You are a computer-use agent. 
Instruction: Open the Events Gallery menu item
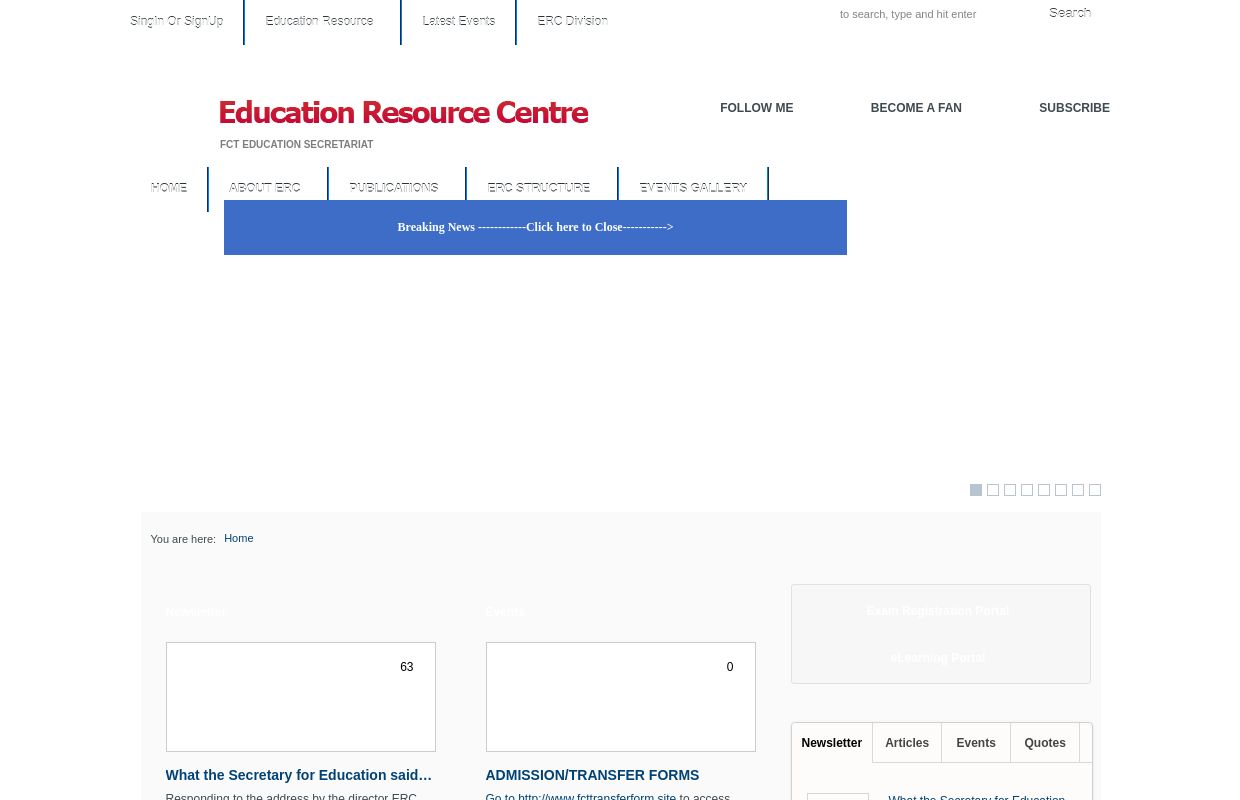[692, 187]
